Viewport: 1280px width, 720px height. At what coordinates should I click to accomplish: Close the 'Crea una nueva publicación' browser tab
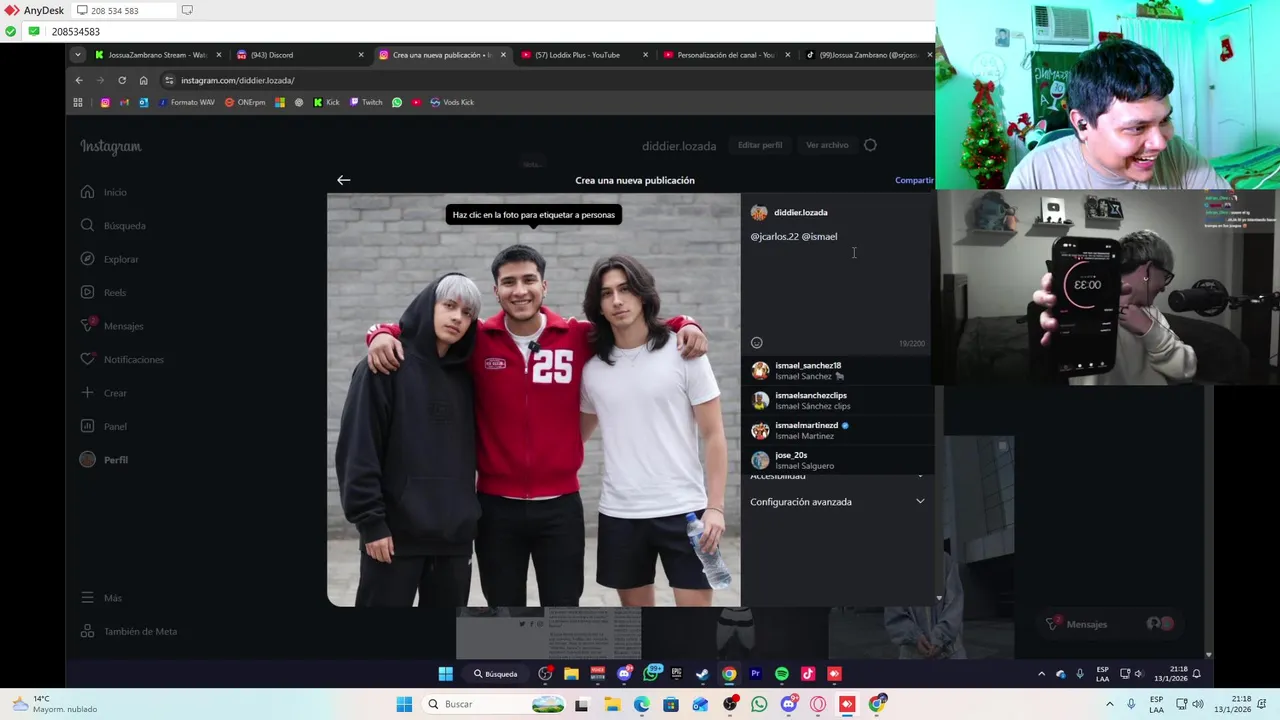click(503, 55)
